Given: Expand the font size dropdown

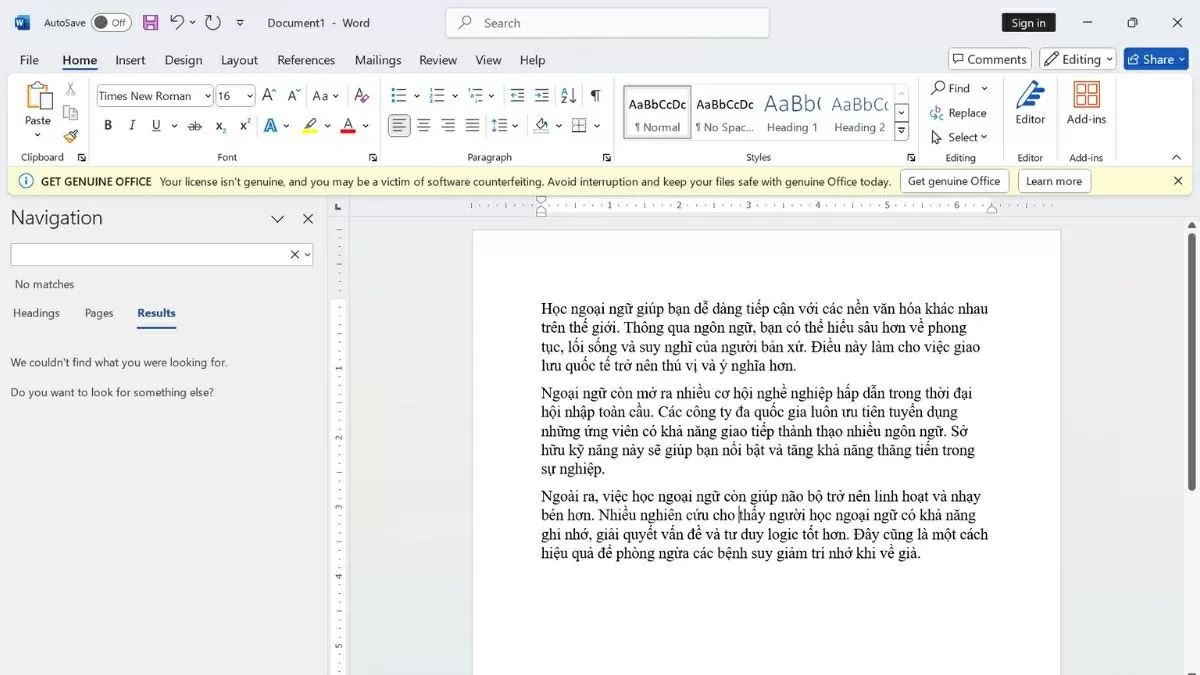Looking at the screenshot, I should pos(249,96).
